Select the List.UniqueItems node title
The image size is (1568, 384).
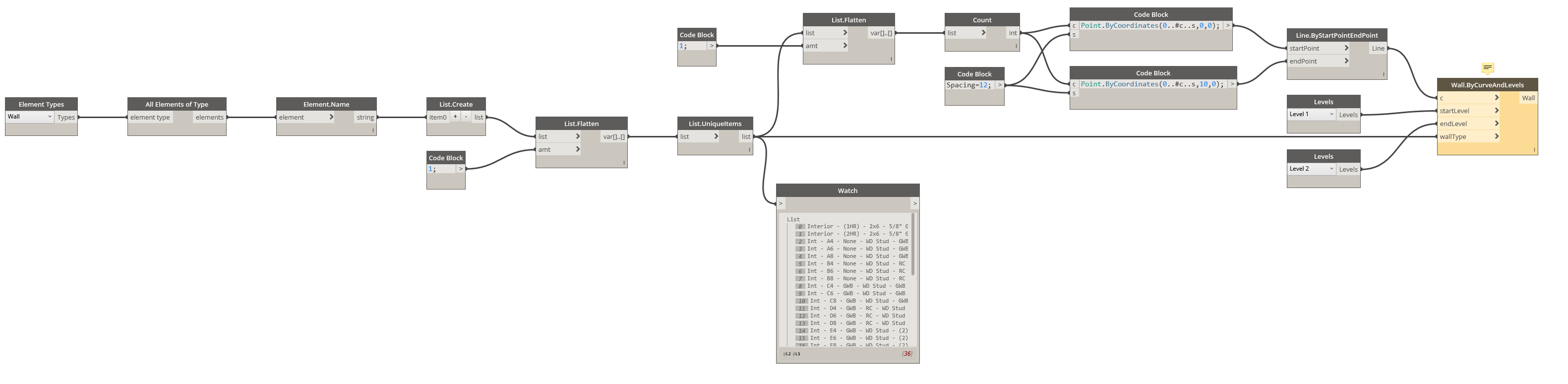click(715, 124)
